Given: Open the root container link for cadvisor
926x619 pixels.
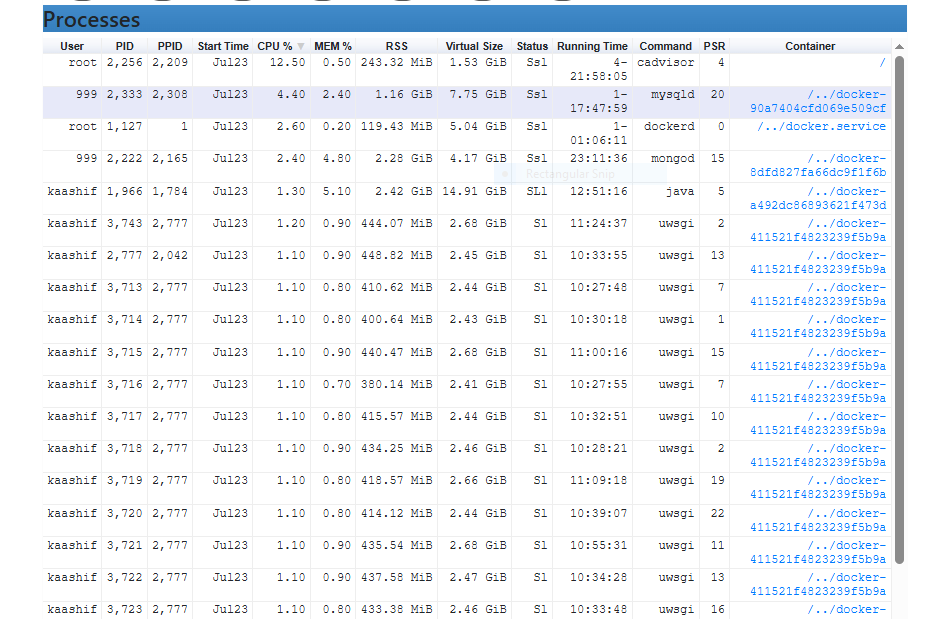Looking at the screenshot, I should 882,63.
